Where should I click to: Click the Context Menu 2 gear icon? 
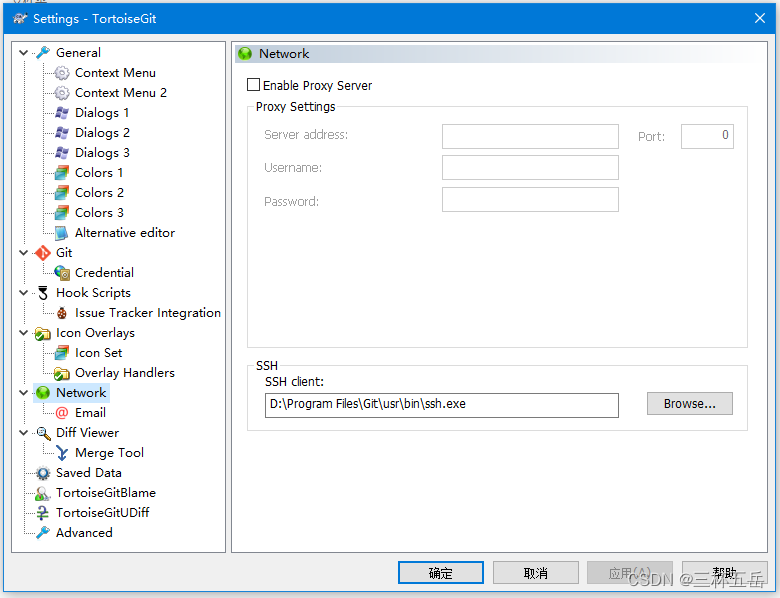62,93
